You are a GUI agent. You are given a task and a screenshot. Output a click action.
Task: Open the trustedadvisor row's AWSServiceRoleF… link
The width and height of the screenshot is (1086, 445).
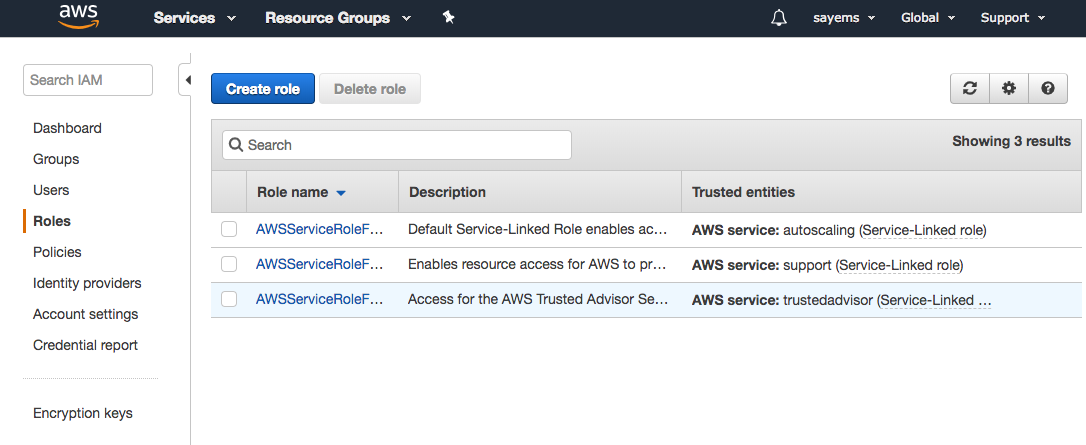[319, 300]
